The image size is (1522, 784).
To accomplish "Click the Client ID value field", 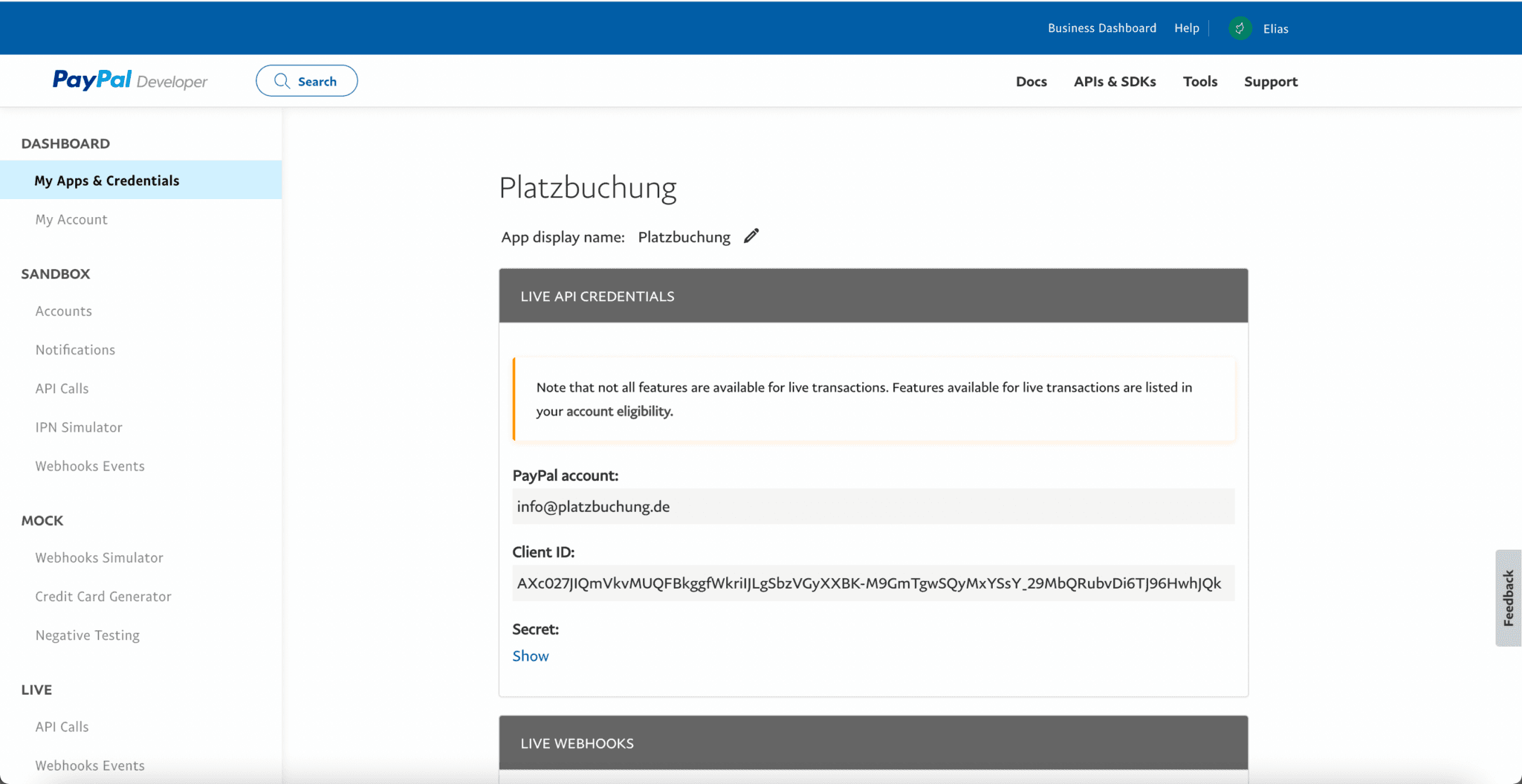I will 873,583.
